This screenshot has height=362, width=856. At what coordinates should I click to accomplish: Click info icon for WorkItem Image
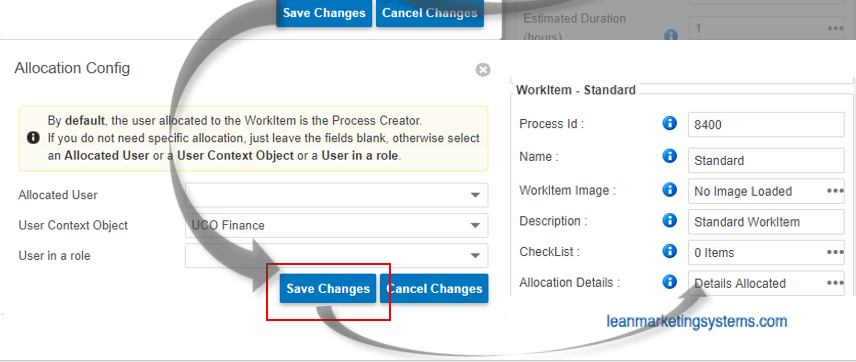pyautogui.click(x=669, y=190)
